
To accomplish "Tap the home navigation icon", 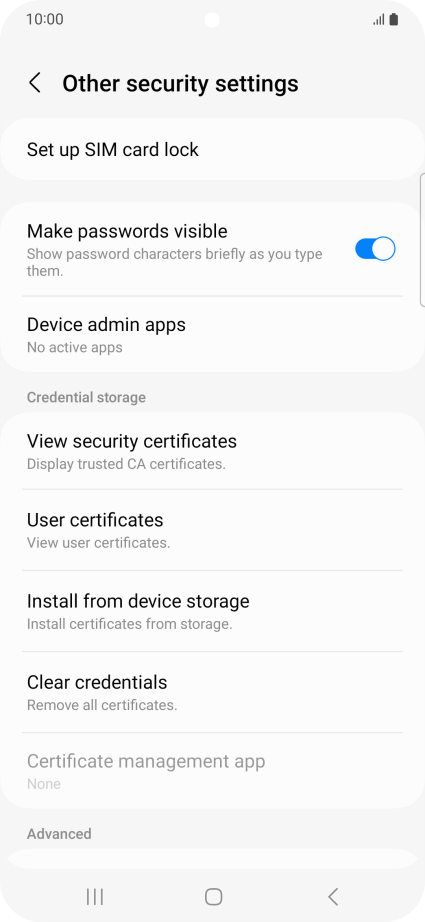I will 213,896.
